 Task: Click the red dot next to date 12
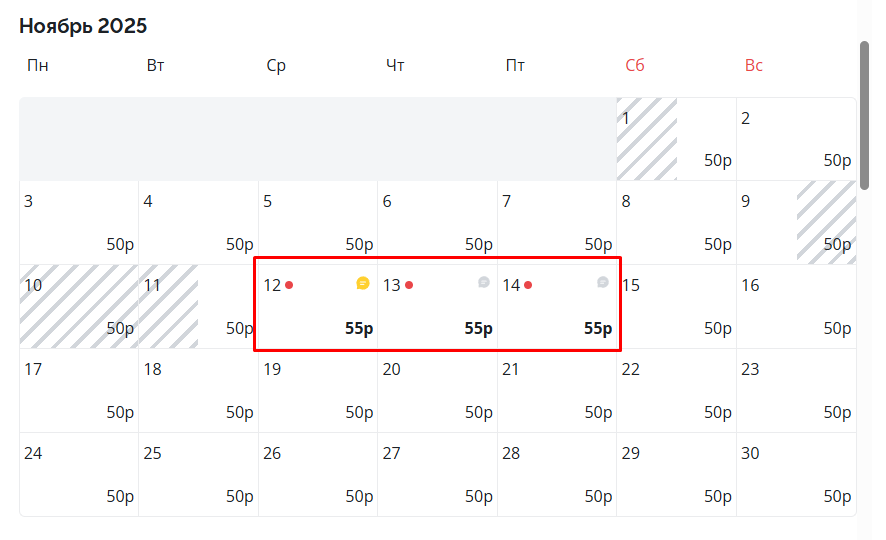289,285
